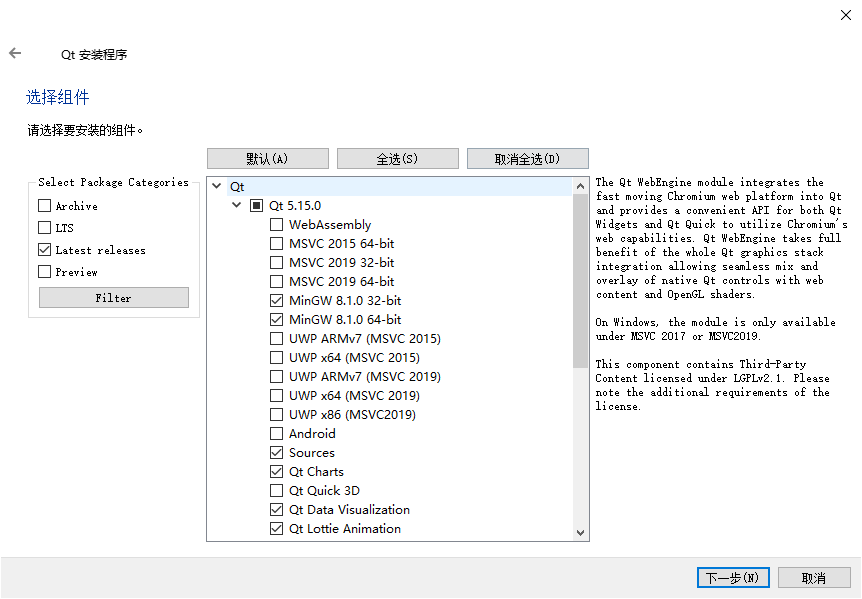Check UWP x86 (MSVC2019) component
862x599 pixels.
(x=277, y=414)
